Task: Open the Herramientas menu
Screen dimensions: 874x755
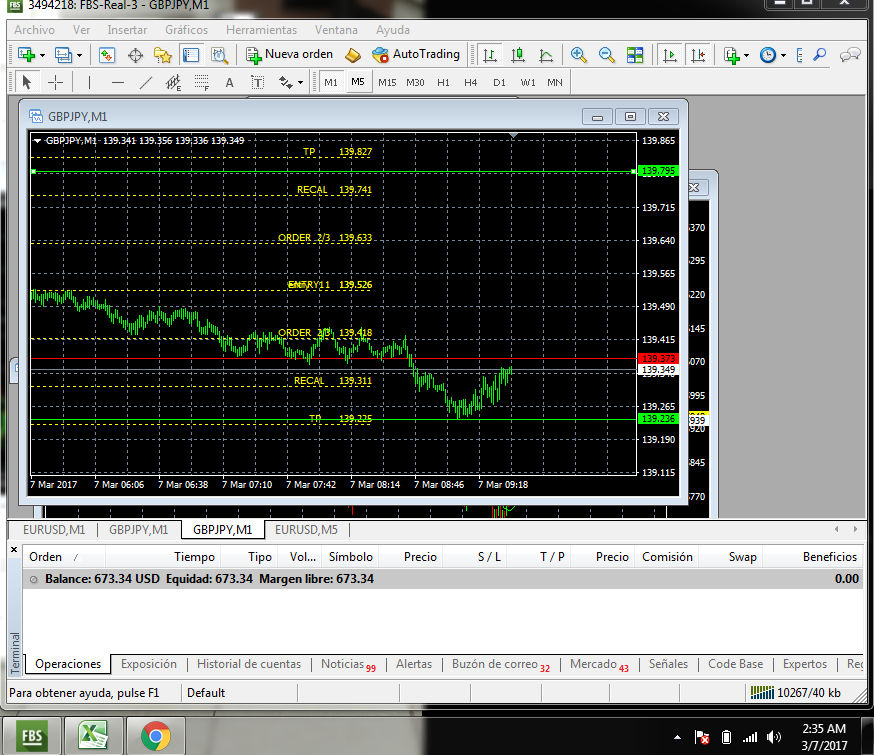Action: [261, 30]
